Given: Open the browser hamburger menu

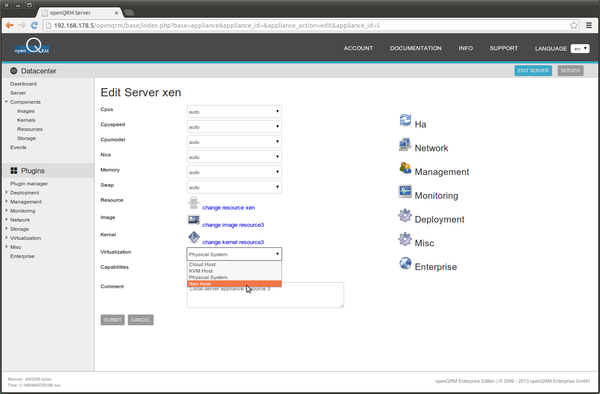Looking at the screenshot, I should pos(589,25).
